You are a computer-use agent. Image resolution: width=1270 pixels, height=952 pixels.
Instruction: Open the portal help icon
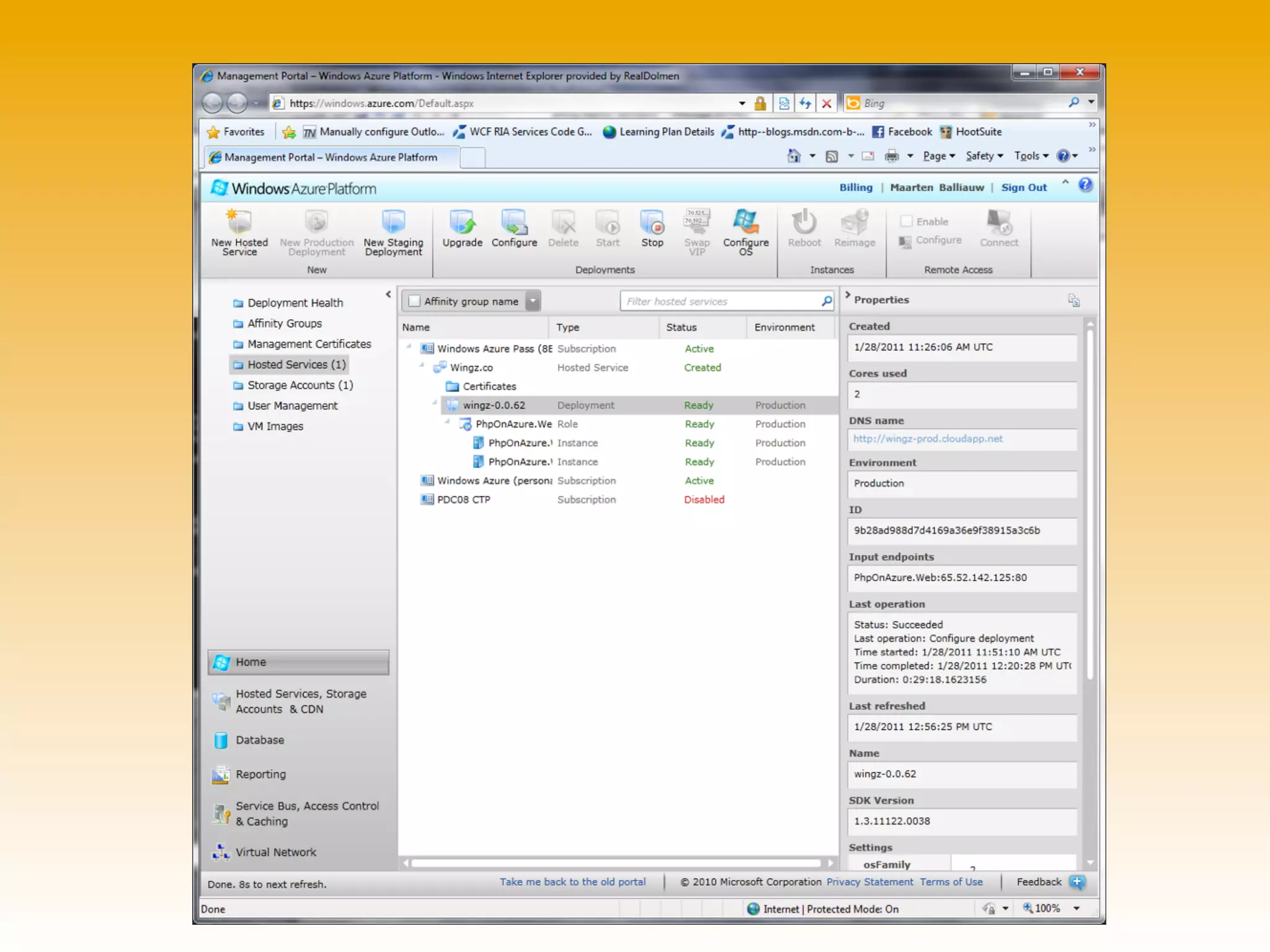[1085, 185]
